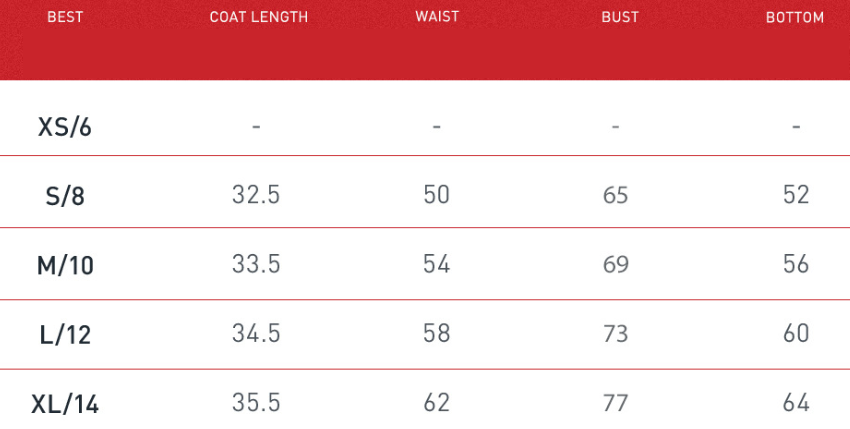The image size is (850, 429).
Task: Click waist value 50 for S/8
Action: (437, 195)
